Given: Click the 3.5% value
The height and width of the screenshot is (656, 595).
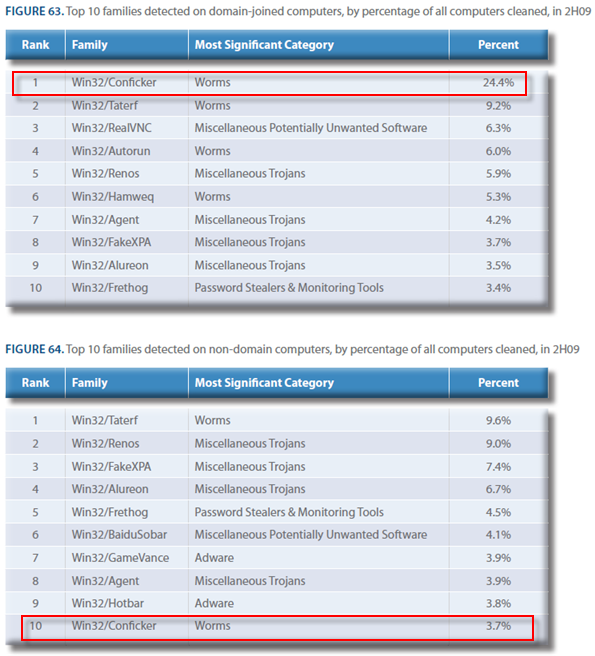Looking at the screenshot, I should (x=498, y=265).
